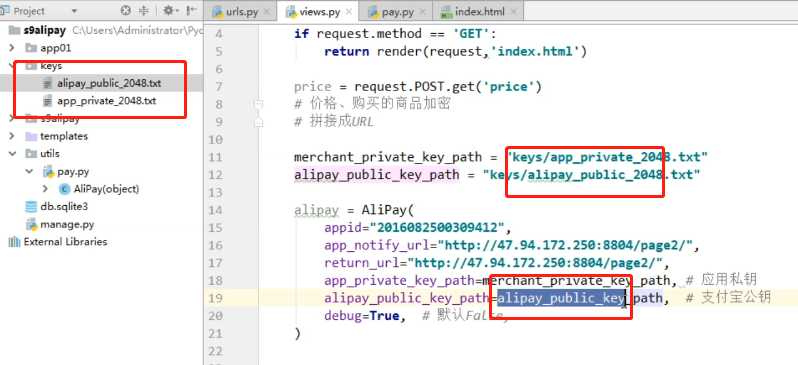
Task: Close the urls.py tab
Action: pos(267,12)
